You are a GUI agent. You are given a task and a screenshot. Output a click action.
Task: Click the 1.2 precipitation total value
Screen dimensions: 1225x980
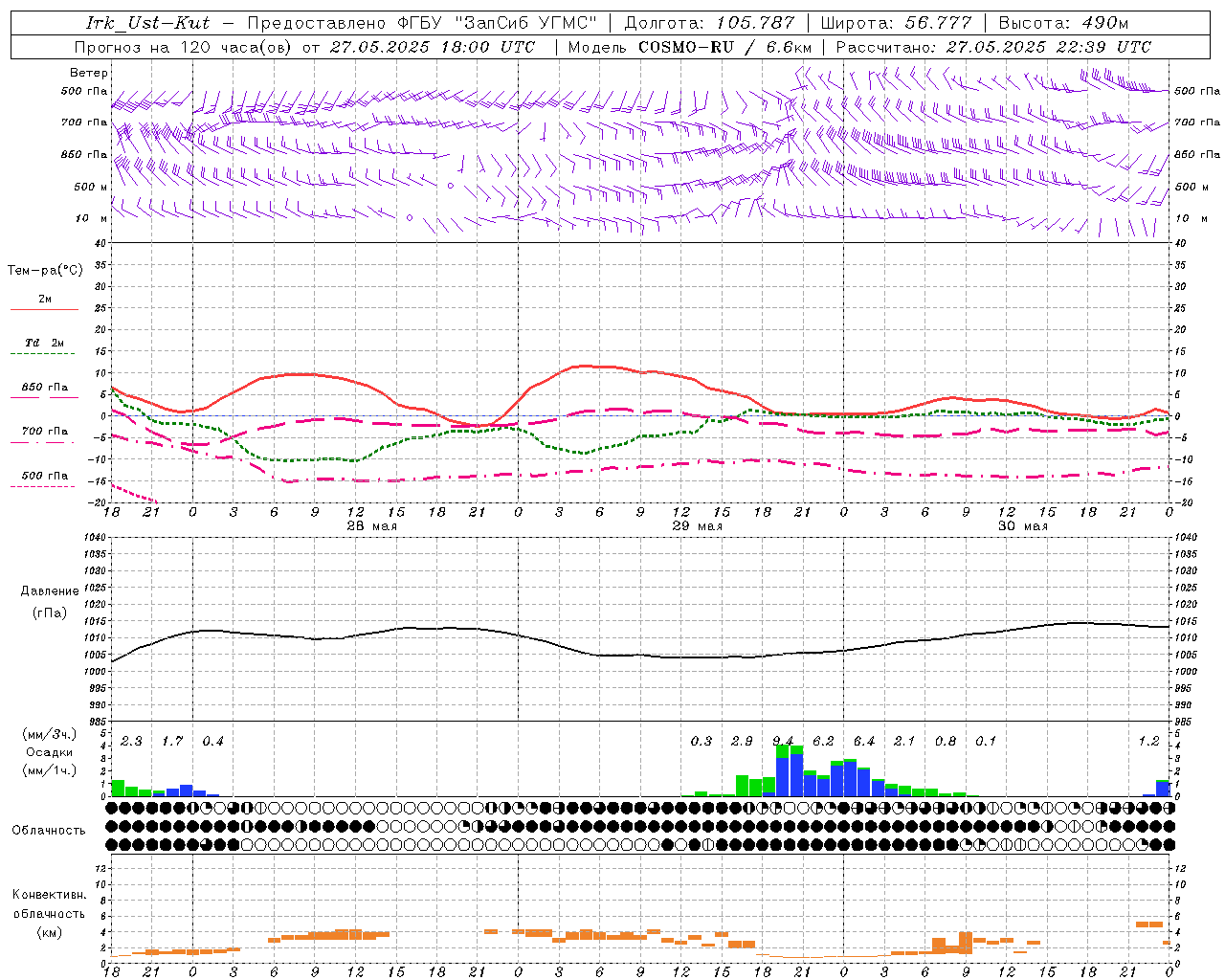pos(1148,741)
